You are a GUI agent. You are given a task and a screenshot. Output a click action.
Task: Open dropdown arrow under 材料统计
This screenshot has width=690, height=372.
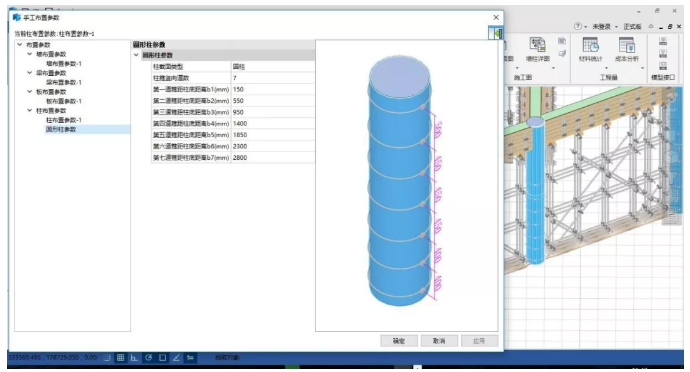(x=606, y=68)
